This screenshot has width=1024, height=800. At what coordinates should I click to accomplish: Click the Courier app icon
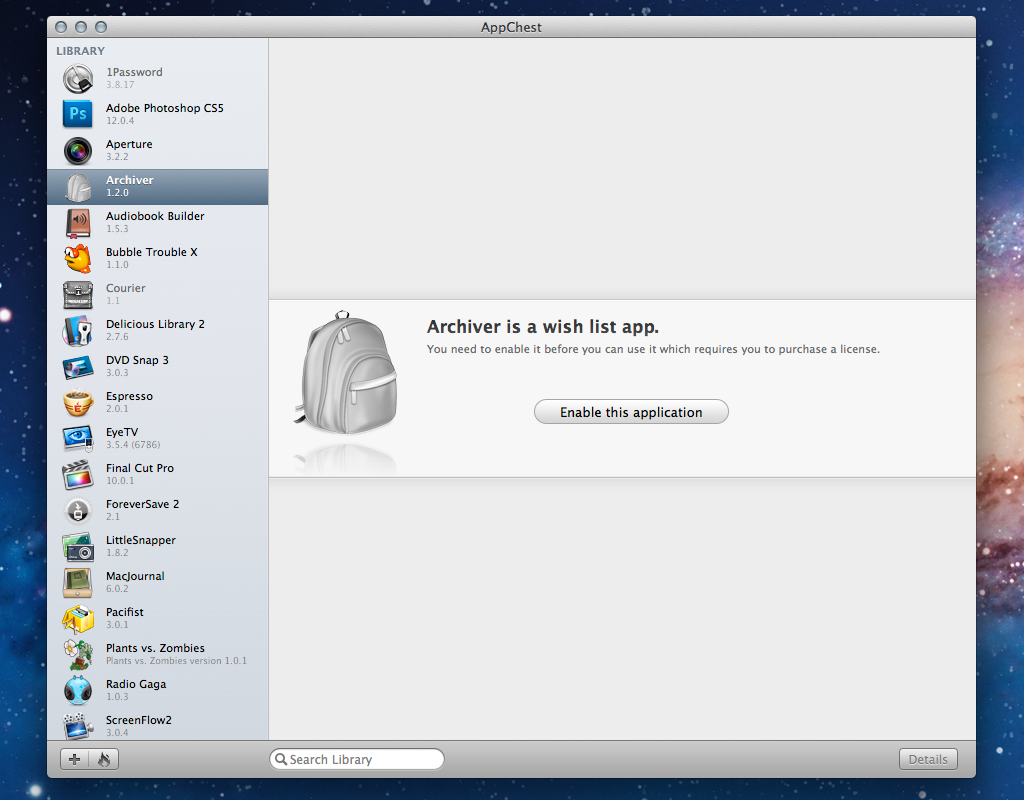pos(78,295)
